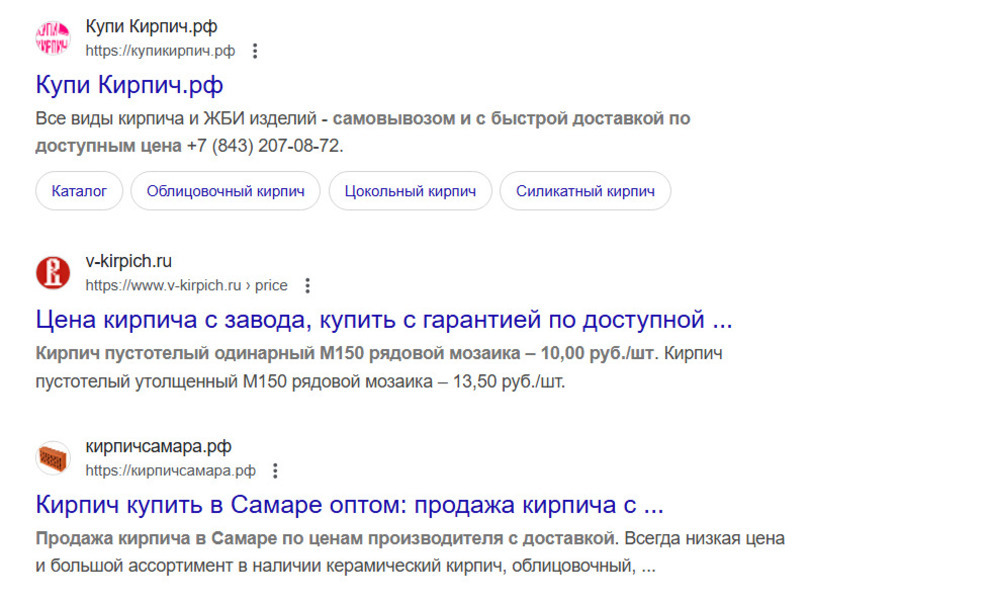Click the https://www.v-kirpich.ru › price URL
This screenshot has width=990, height=602.
tap(186, 286)
